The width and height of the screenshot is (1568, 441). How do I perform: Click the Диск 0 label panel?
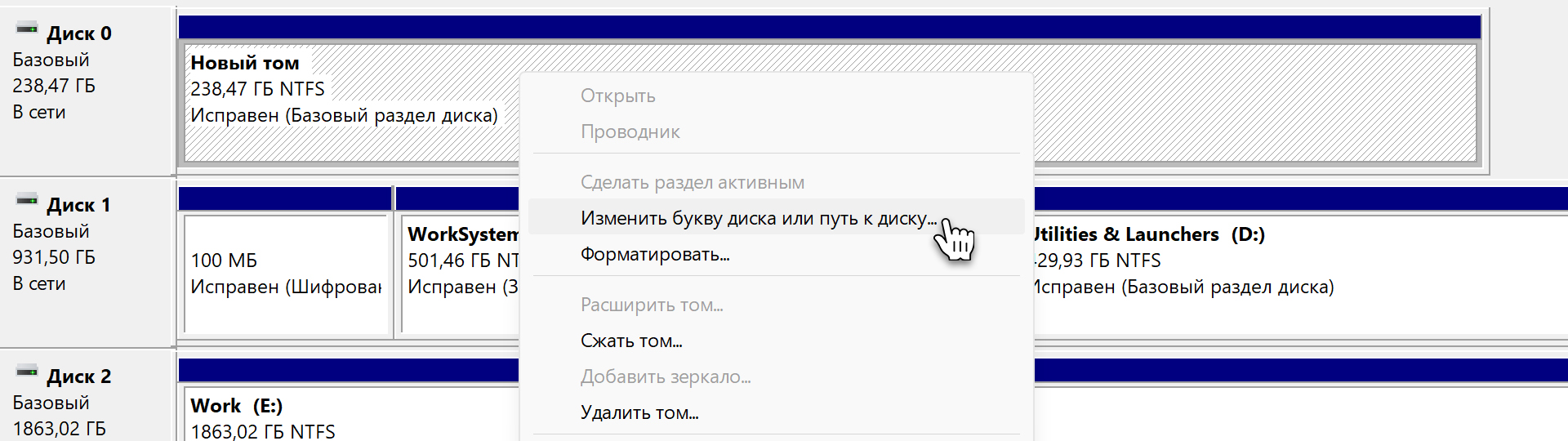[x=87, y=91]
